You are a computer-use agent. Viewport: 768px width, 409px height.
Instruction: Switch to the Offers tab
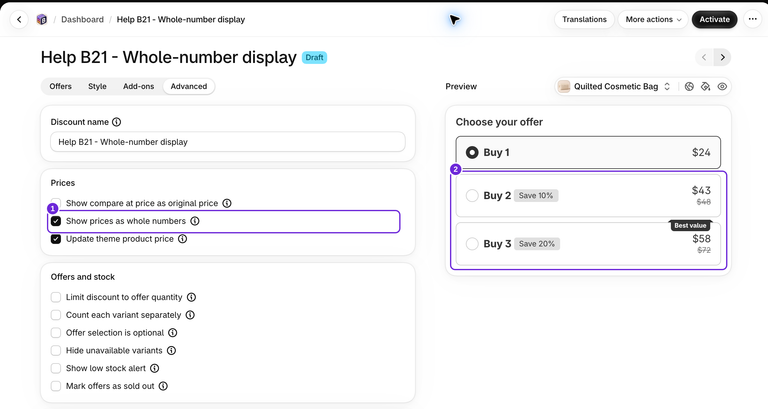(61, 86)
